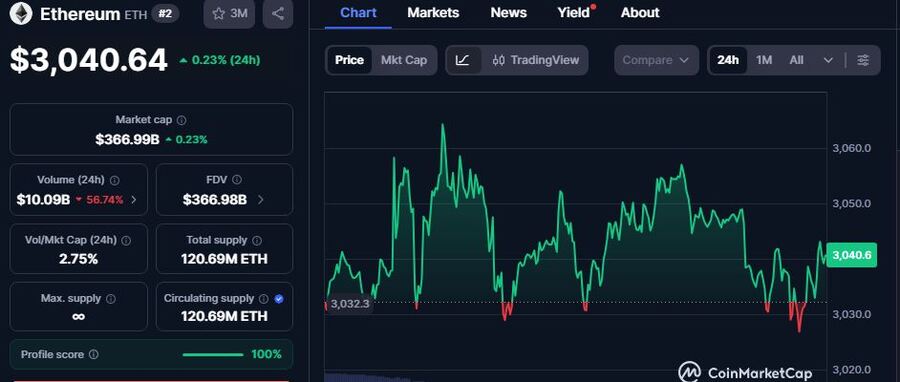Click the infinity Max. supply value
The width and height of the screenshot is (900, 382).
coord(78,317)
